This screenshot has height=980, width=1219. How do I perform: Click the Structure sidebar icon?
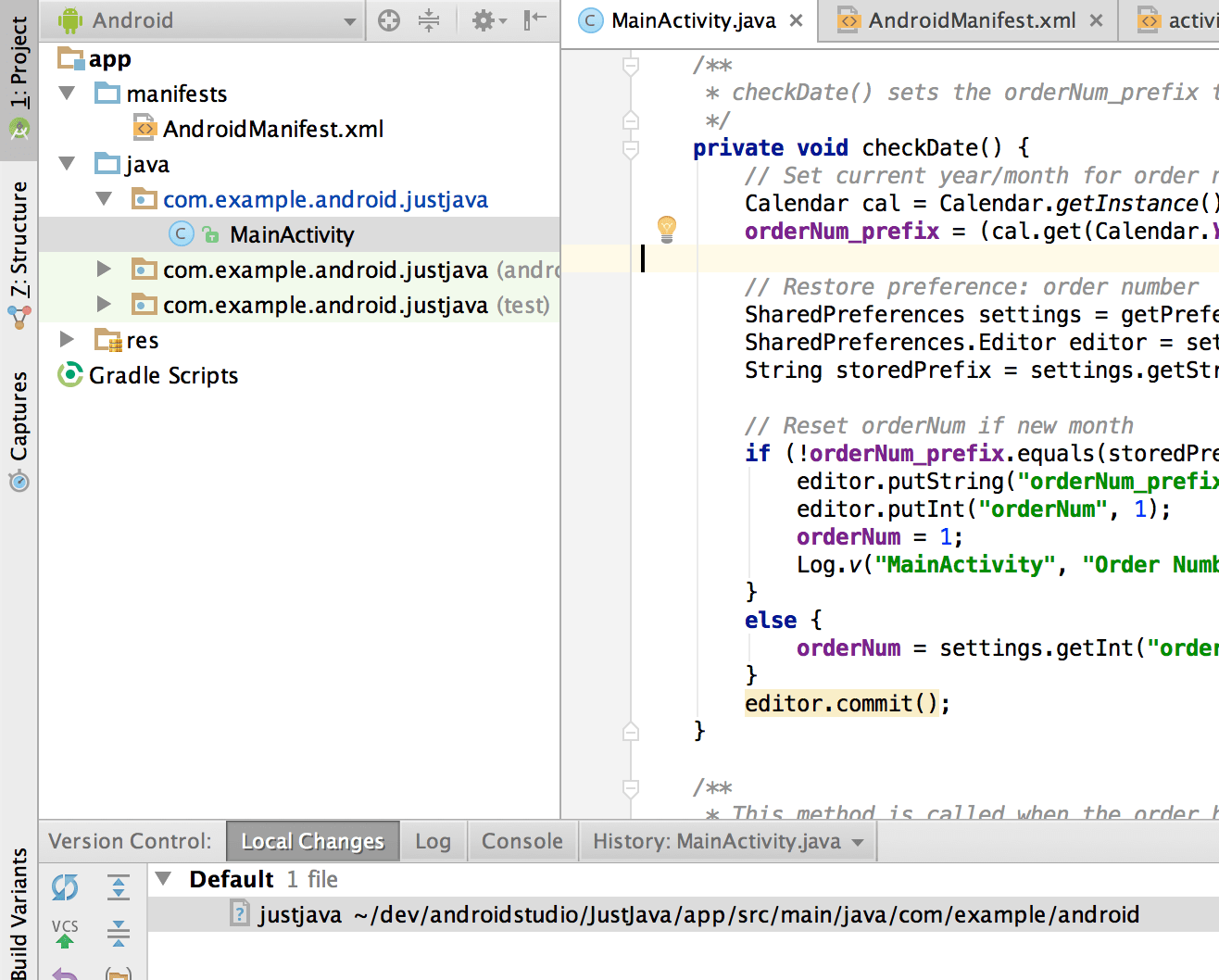pyautogui.click(x=19, y=317)
